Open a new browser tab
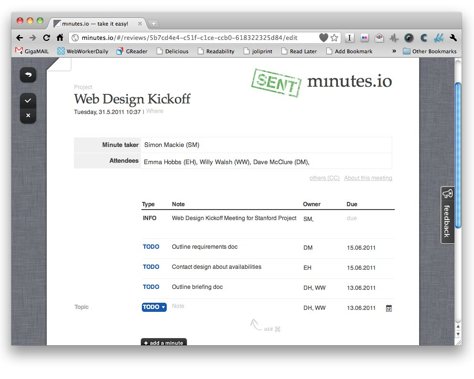Image resolution: width=474 pixels, height=379 pixels. pyautogui.click(x=154, y=24)
